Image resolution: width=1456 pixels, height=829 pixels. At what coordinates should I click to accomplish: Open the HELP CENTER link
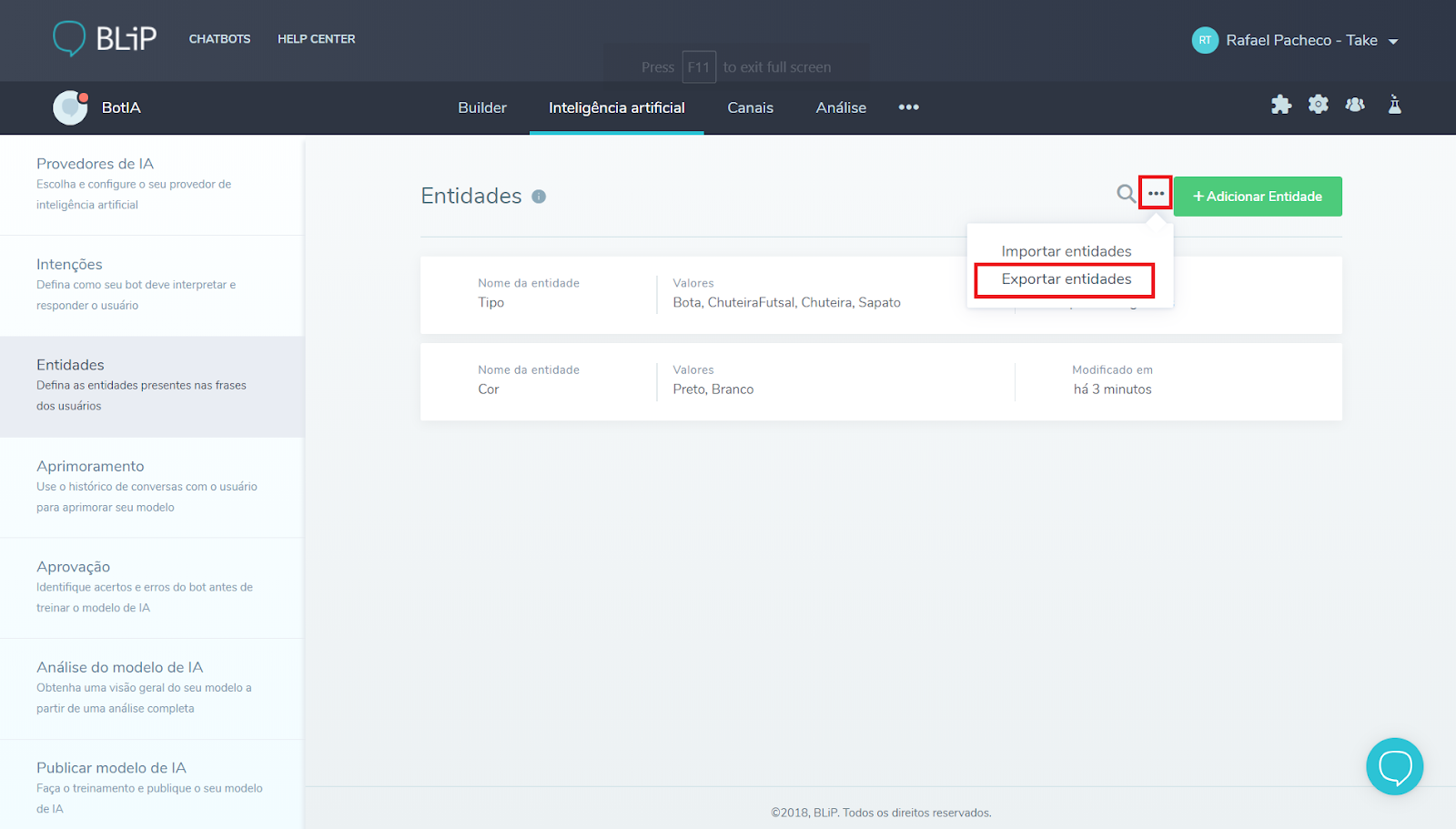317,39
